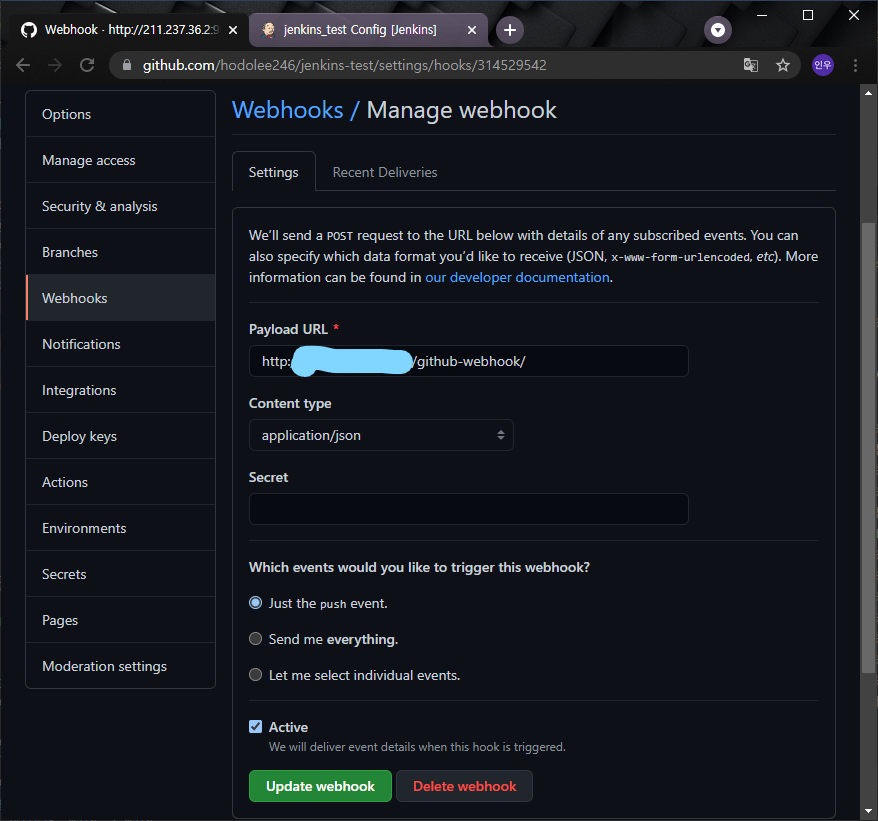Click Update webhook button

pos(320,786)
